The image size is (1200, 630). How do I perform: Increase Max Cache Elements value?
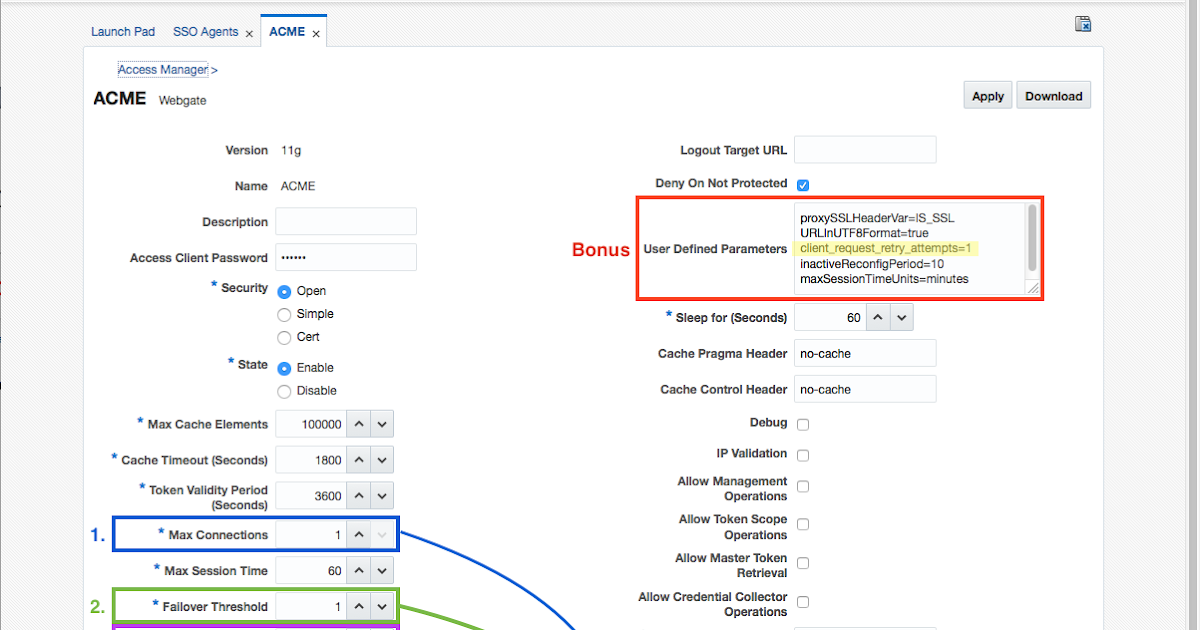(x=358, y=424)
